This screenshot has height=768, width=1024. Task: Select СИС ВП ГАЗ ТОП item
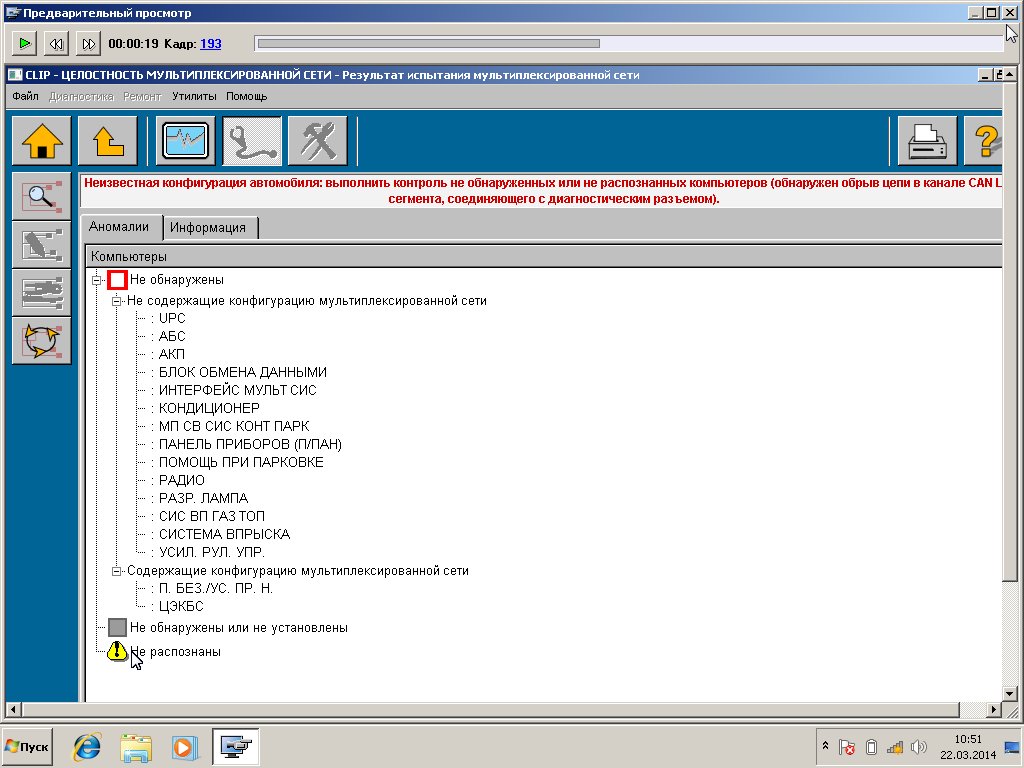[212, 516]
